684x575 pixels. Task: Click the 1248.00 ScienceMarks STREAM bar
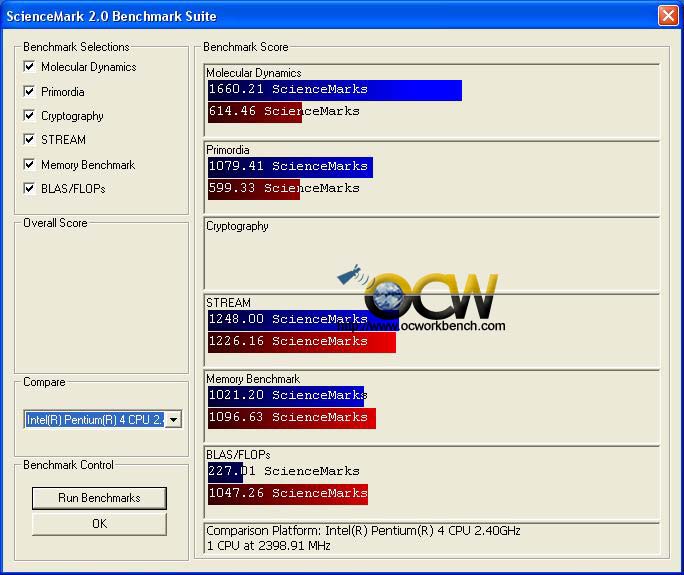(x=303, y=320)
